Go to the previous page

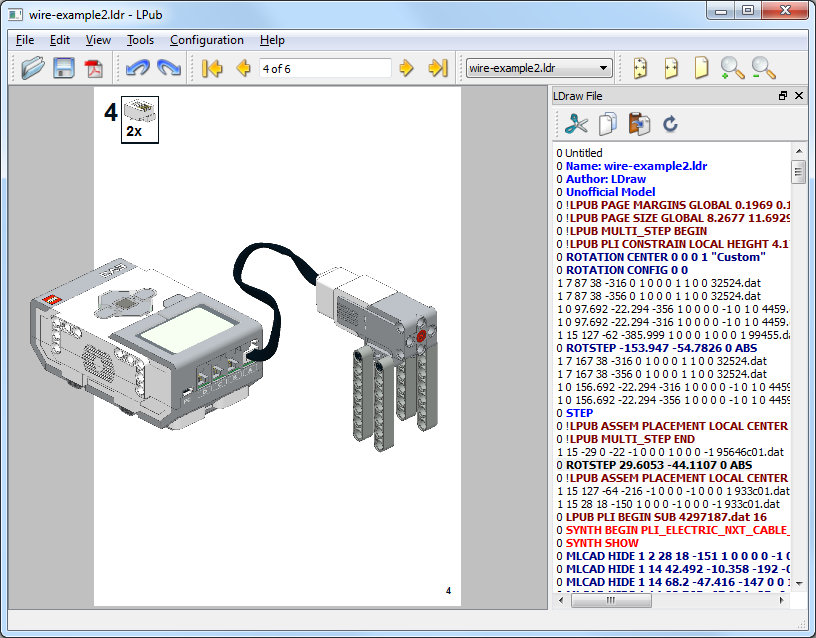(x=243, y=68)
